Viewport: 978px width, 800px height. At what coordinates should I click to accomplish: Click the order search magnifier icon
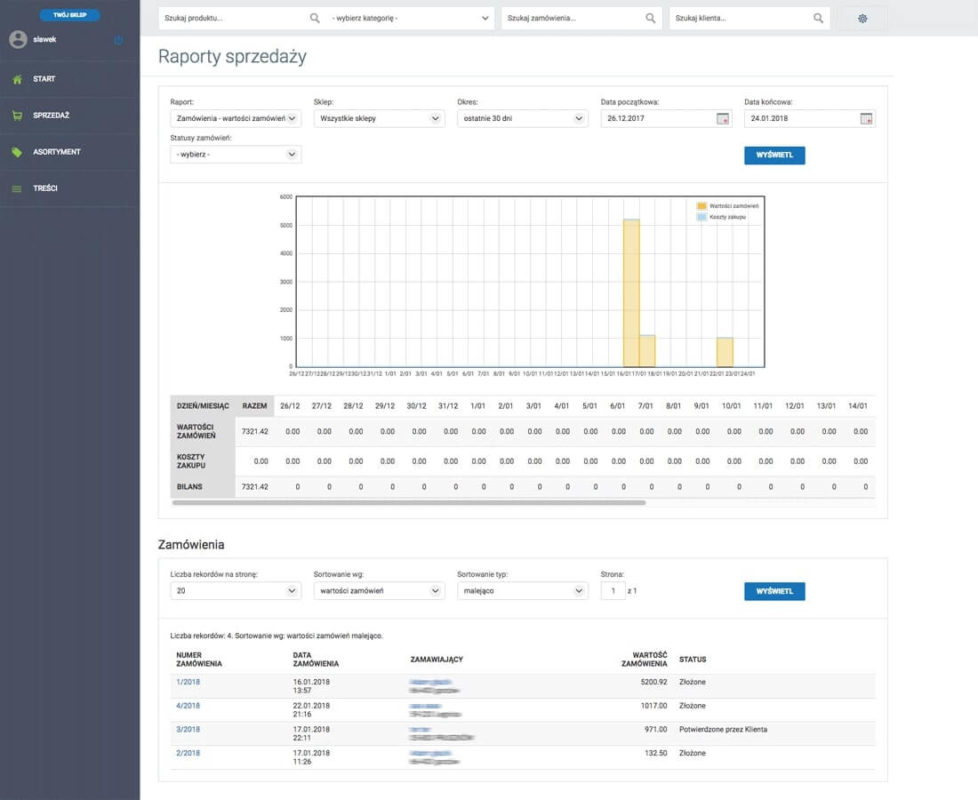[651, 18]
